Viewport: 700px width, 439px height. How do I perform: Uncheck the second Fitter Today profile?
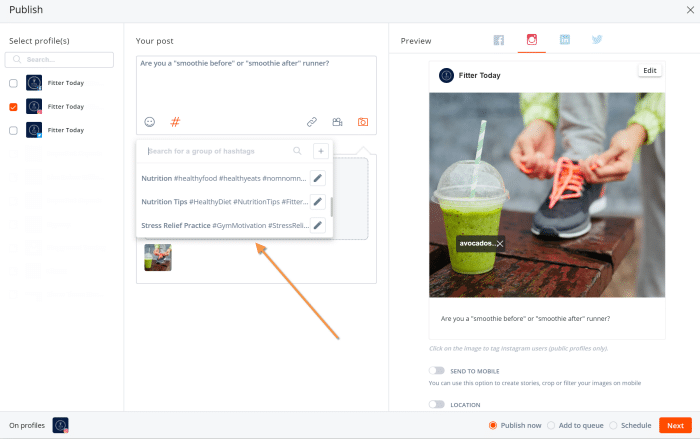coord(13,107)
